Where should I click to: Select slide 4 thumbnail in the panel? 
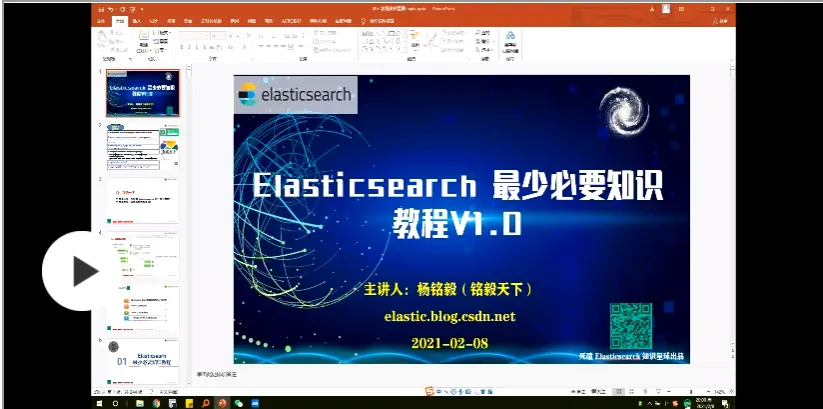143,254
